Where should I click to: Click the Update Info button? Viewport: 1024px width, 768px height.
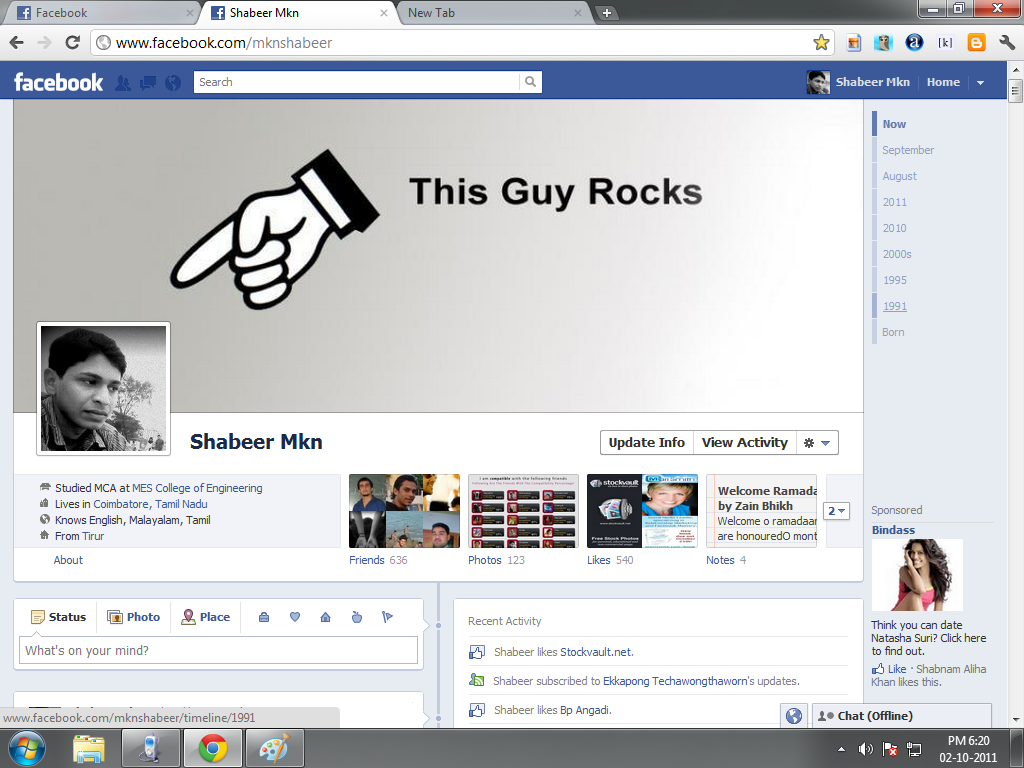[647, 443]
